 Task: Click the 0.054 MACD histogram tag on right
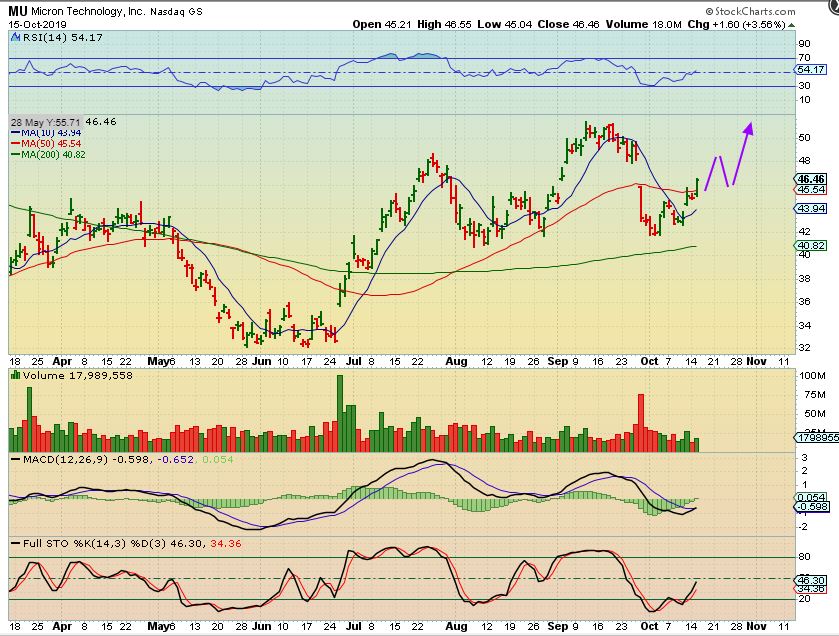pyautogui.click(x=811, y=497)
